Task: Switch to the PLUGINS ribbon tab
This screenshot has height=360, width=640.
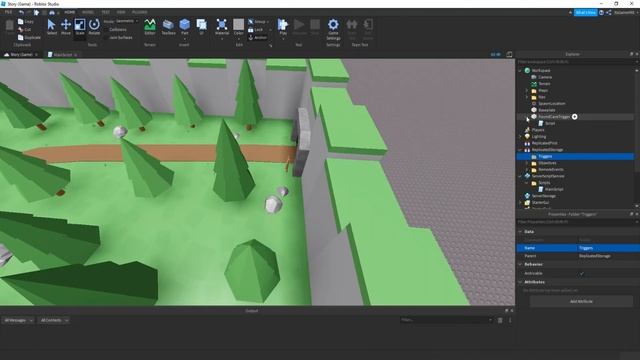Action: pyautogui.click(x=140, y=12)
